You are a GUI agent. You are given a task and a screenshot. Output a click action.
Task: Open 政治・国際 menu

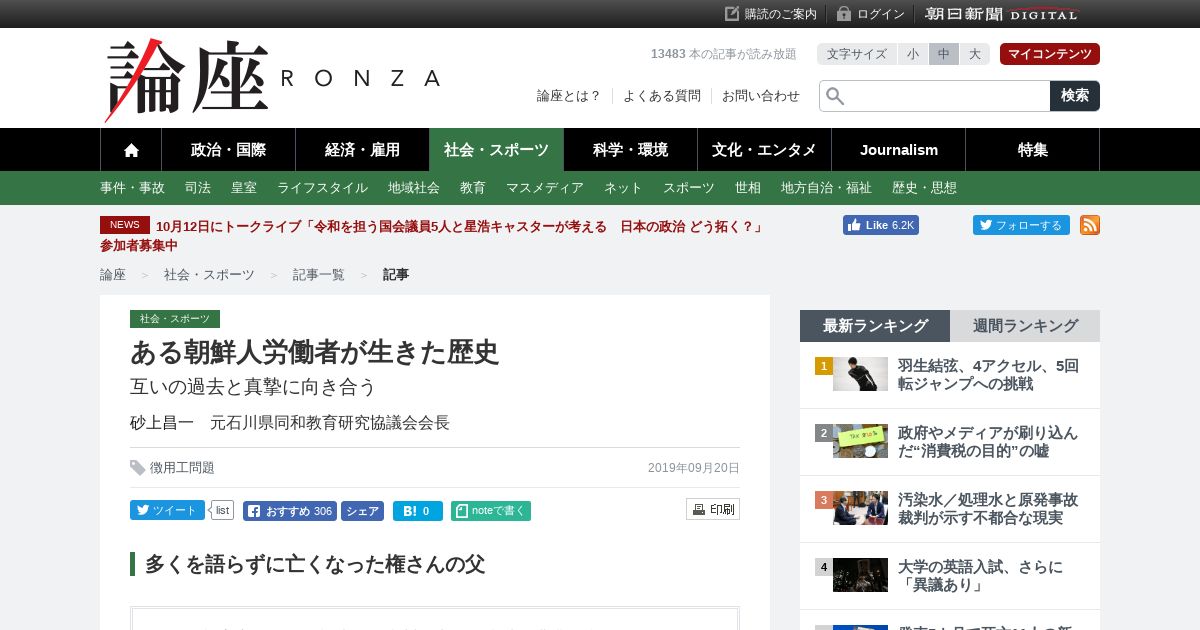point(228,150)
